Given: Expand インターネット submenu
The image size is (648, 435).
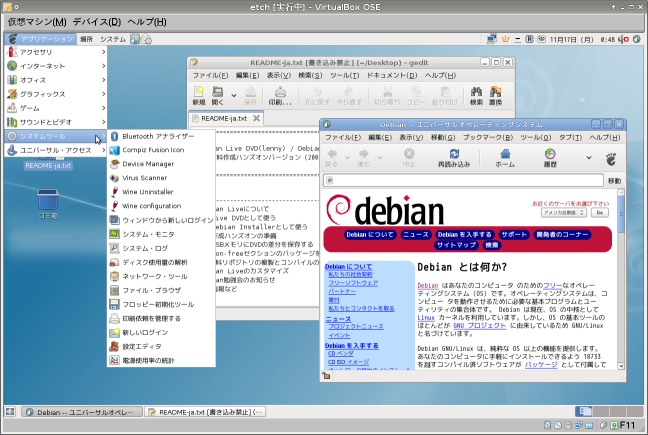Looking at the screenshot, I should pos(56,66).
